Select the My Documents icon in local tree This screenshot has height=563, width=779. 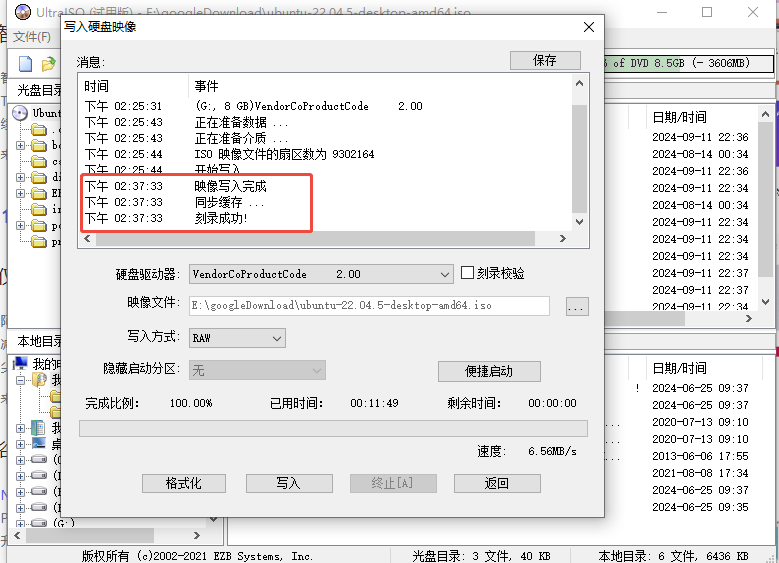[38, 427]
